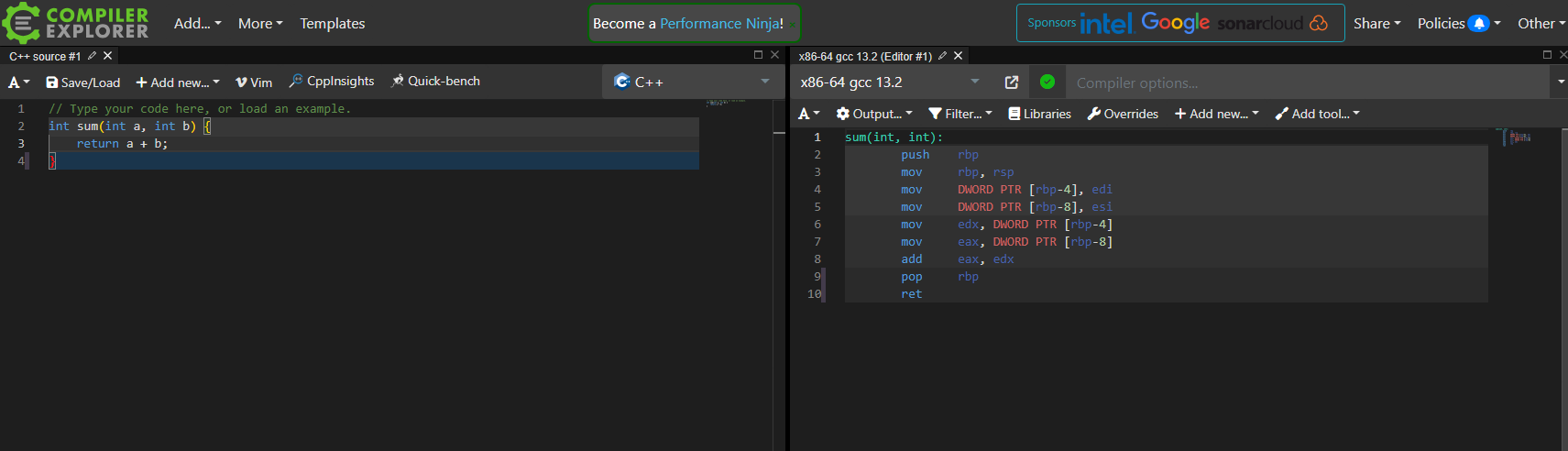
Task: Open the Add tool... dropdown
Action: point(1317,114)
